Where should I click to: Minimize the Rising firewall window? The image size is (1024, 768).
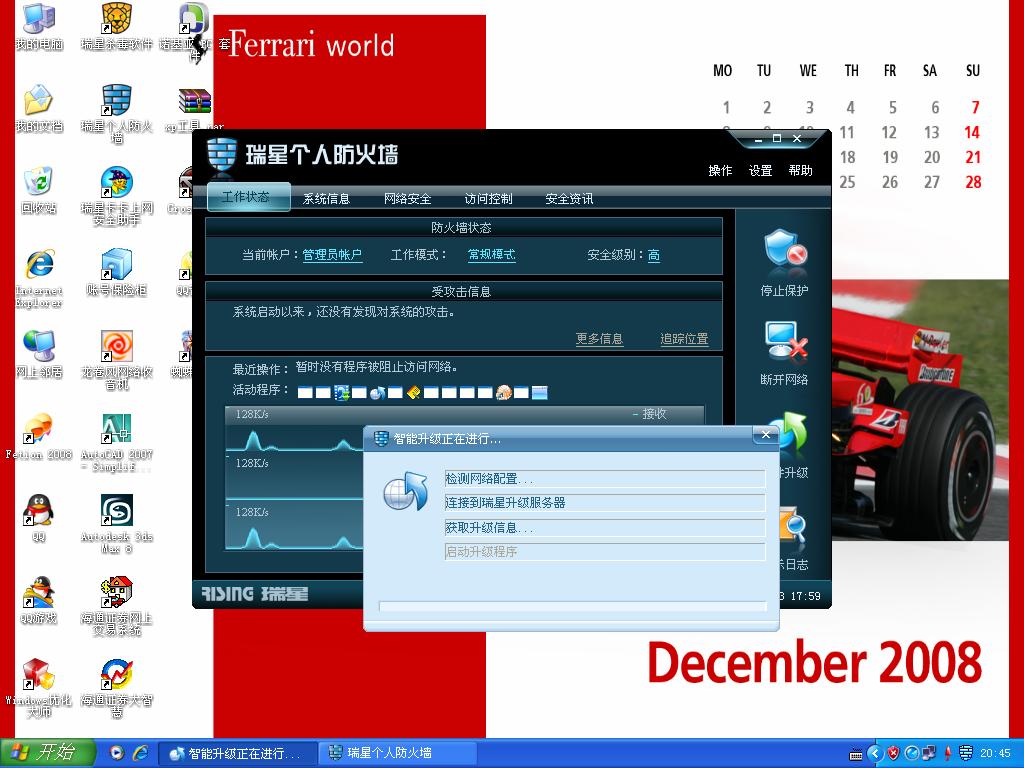pos(758,139)
